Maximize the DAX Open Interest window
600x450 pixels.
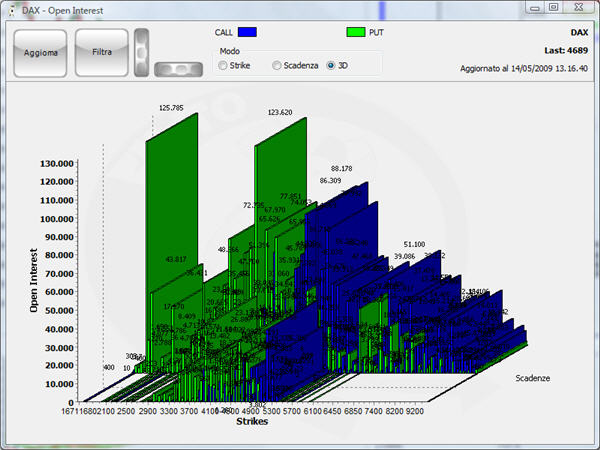pos(553,7)
